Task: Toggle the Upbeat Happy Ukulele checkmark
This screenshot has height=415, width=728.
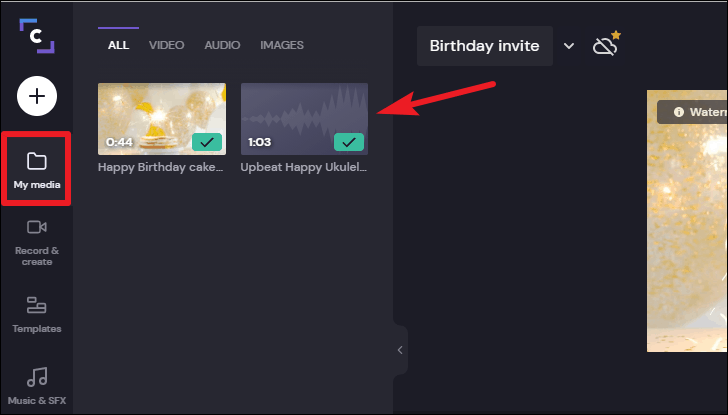Action: [349, 142]
